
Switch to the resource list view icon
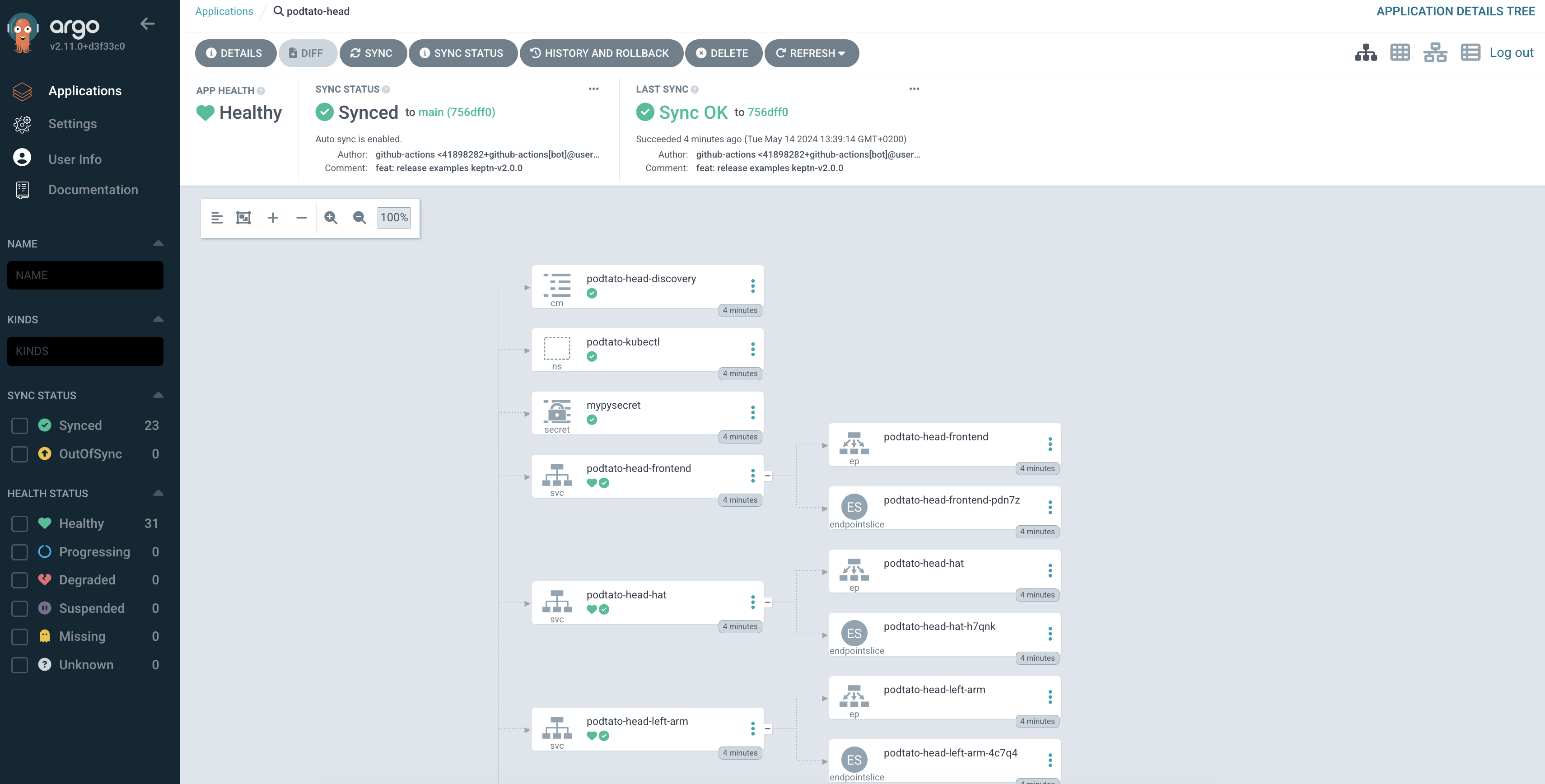[x=1470, y=53]
